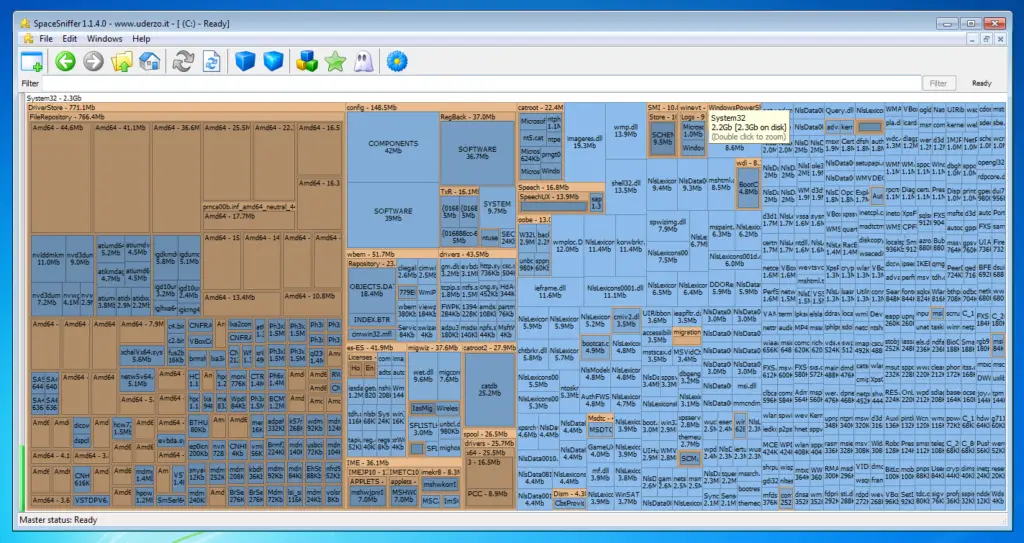Select the wmp.dll 13.9Mb block
The height and width of the screenshot is (543, 1024).
pos(626,130)
